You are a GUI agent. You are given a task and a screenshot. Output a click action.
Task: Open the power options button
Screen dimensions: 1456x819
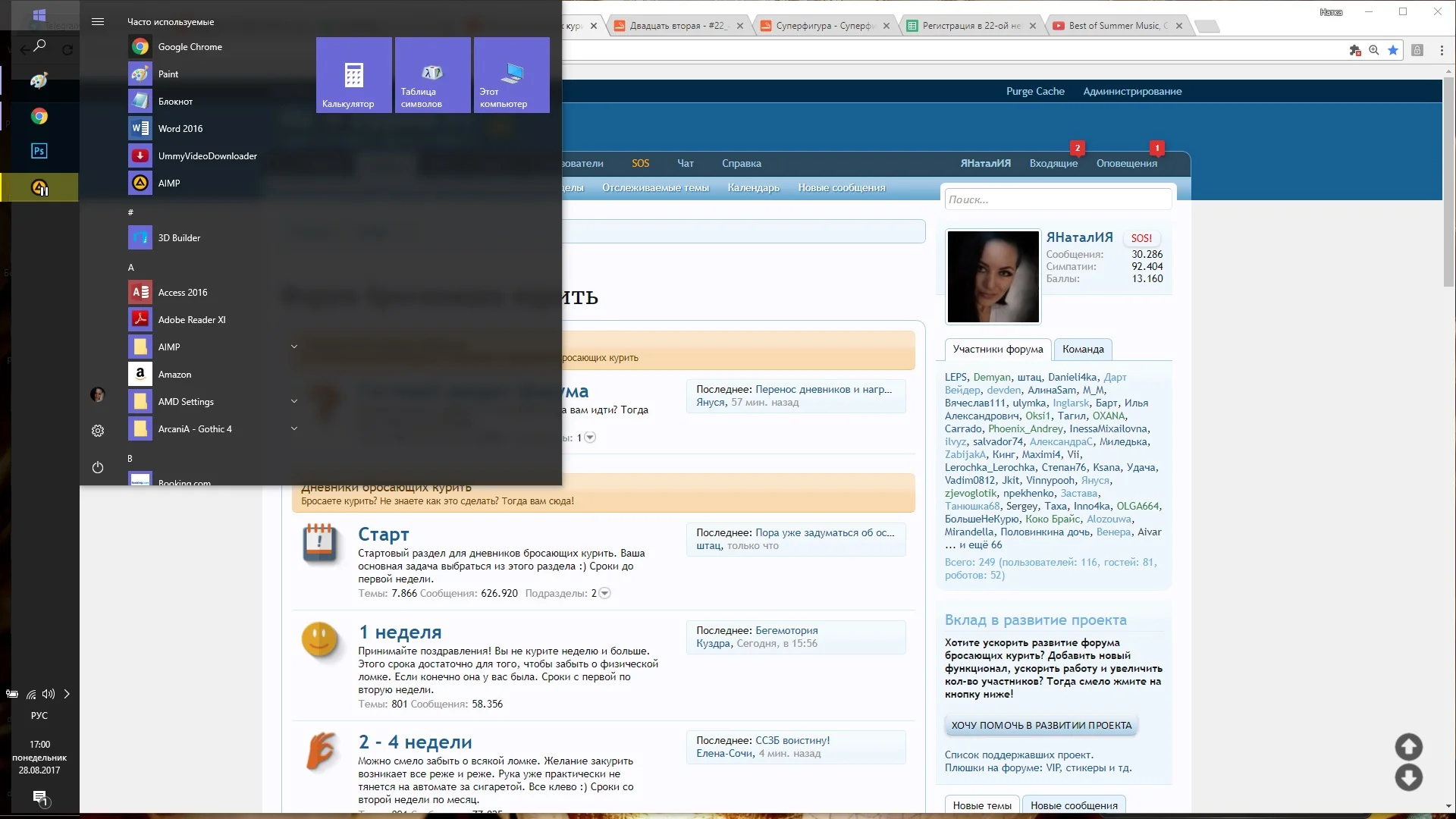click(x=98, y=468)
